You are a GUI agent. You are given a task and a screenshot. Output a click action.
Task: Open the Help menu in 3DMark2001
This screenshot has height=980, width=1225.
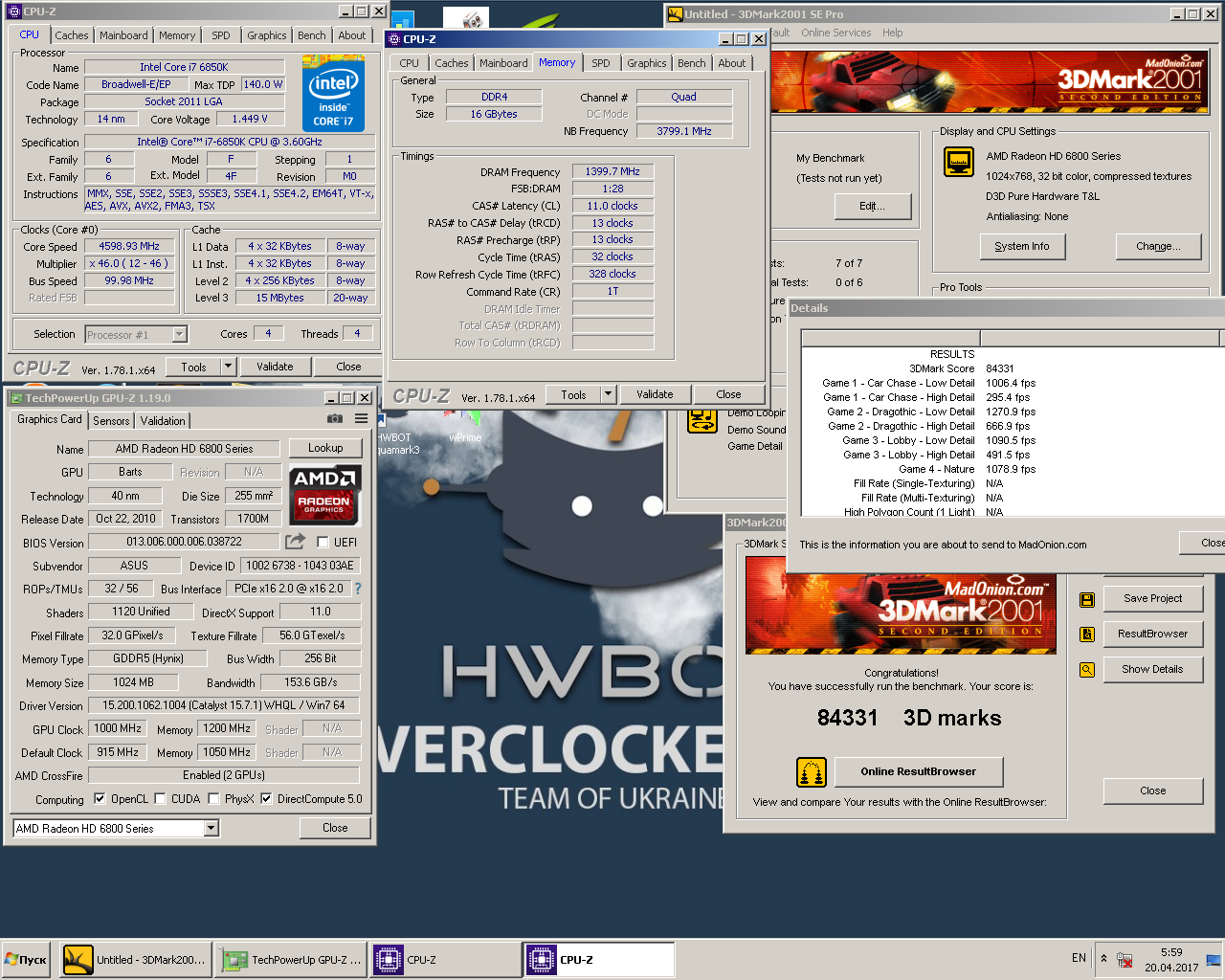point(892,33)
